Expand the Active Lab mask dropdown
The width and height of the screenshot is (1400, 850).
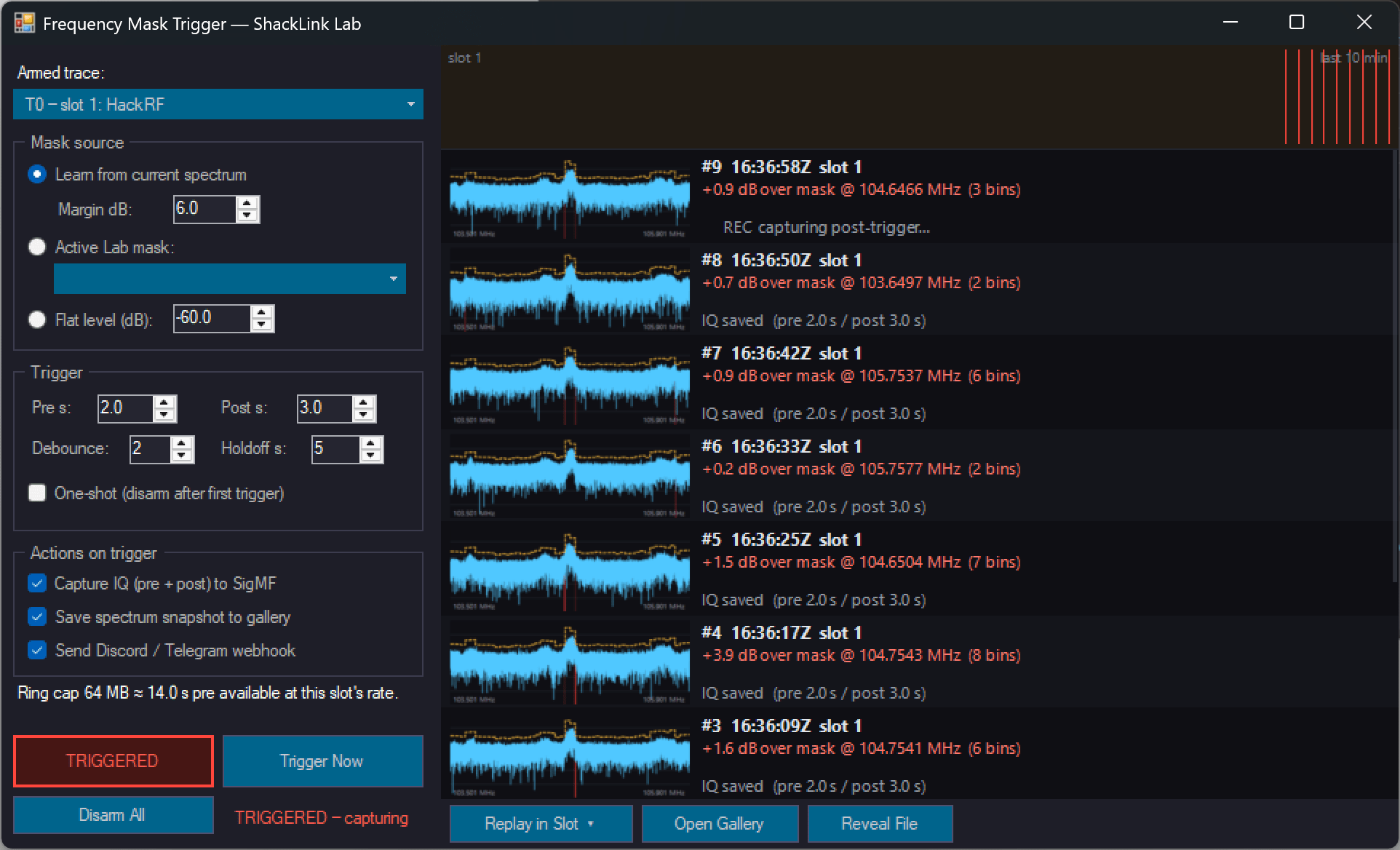[x=229, y=279]
